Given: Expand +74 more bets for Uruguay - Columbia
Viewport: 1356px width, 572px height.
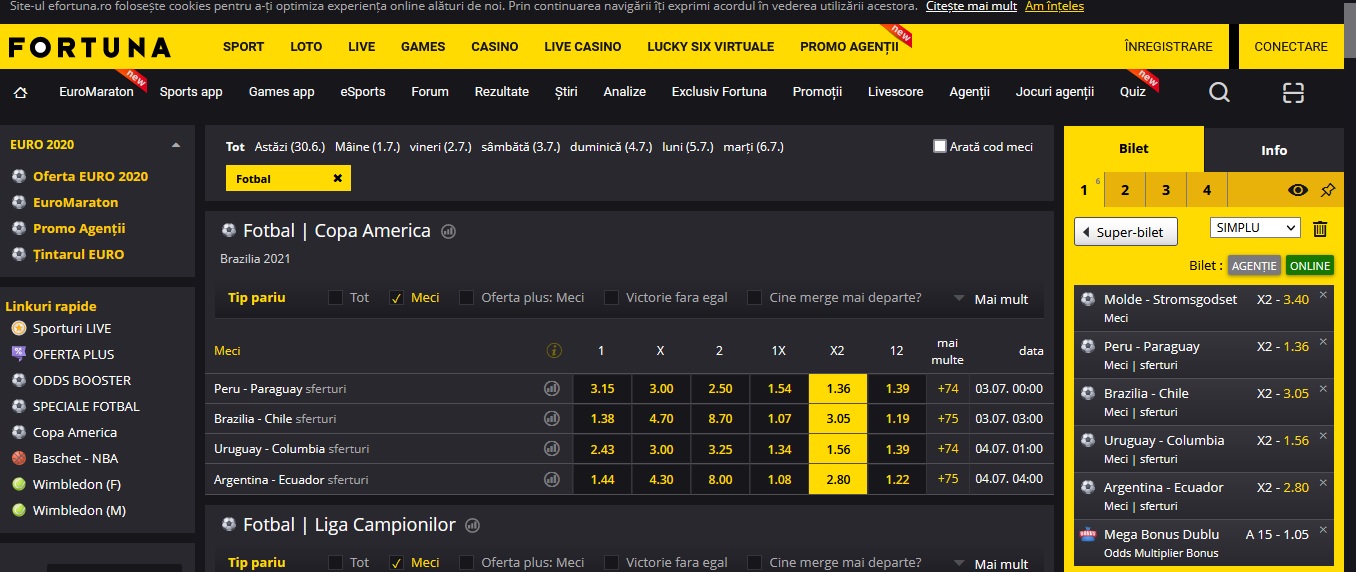Looking at the screenshot, I should 948,449.
